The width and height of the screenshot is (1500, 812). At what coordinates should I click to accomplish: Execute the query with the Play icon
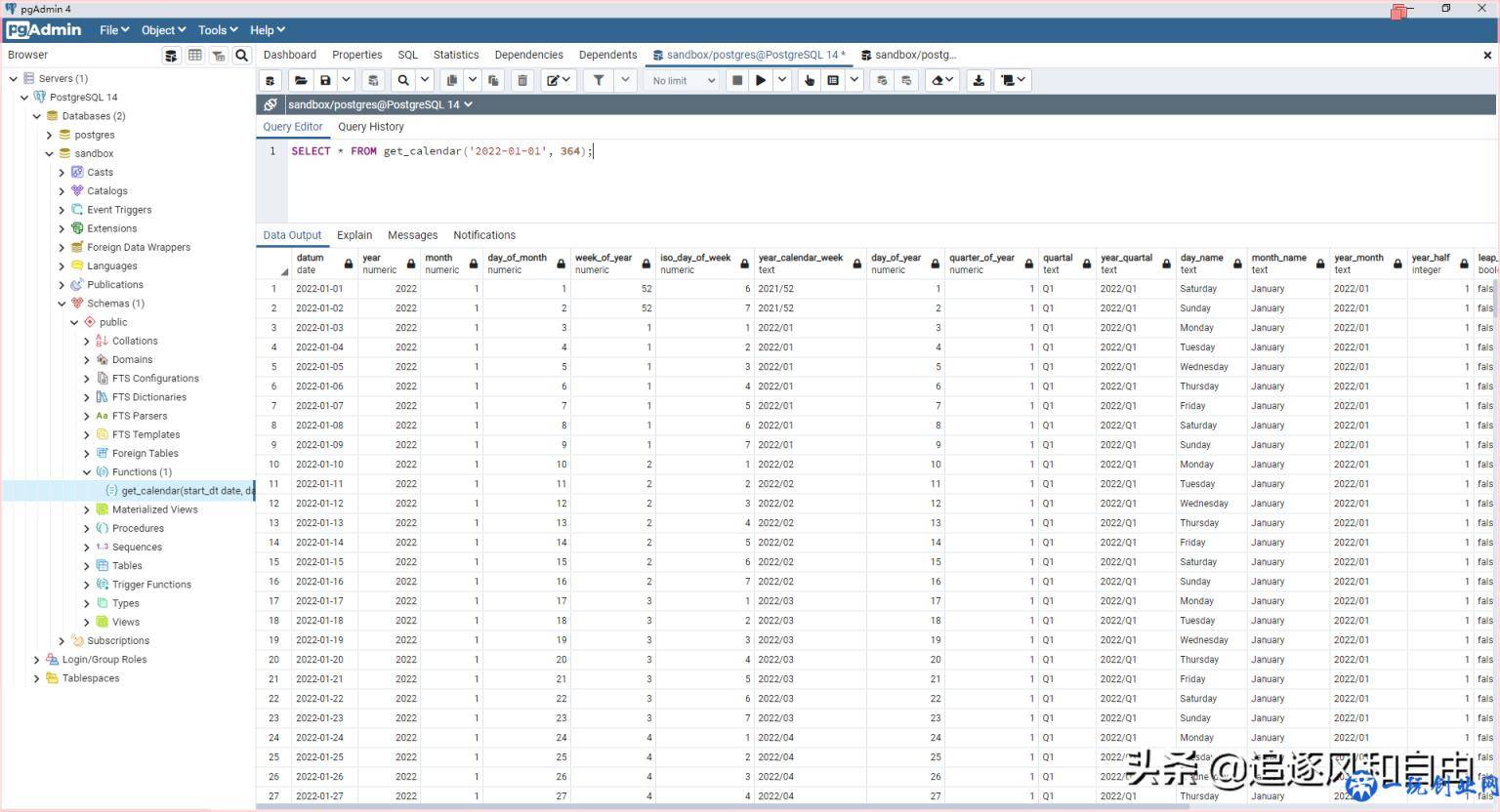tap(760, 80)
